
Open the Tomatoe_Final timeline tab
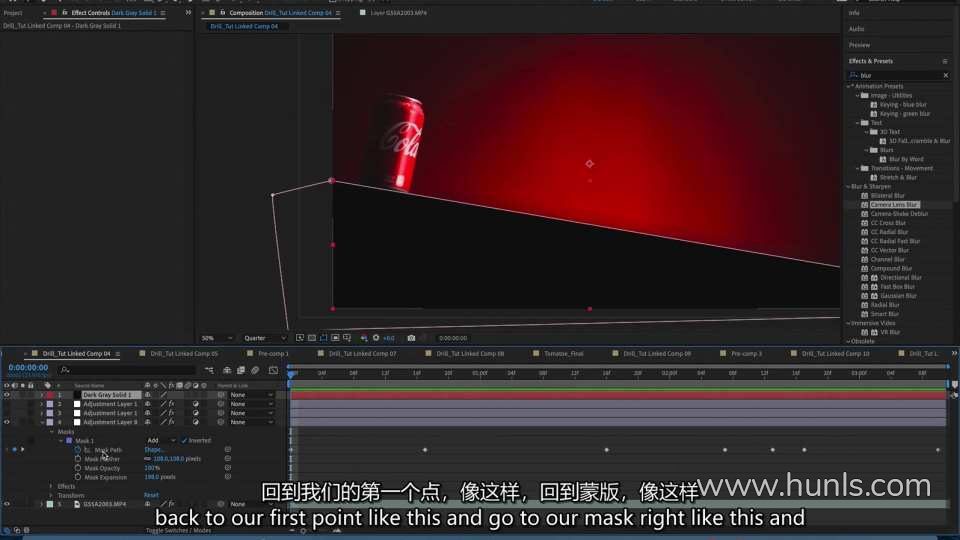pyautogui.click(x=564, y=354)
